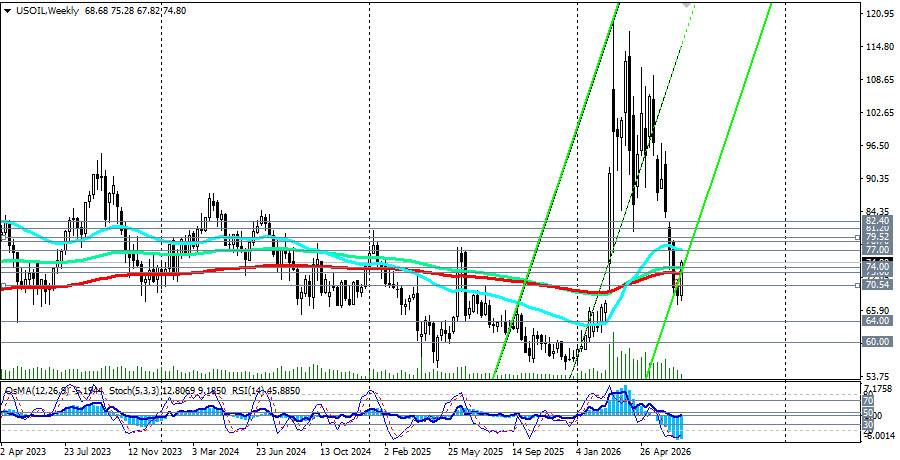Click the 53.75 value on price scale

coord(880,377)
